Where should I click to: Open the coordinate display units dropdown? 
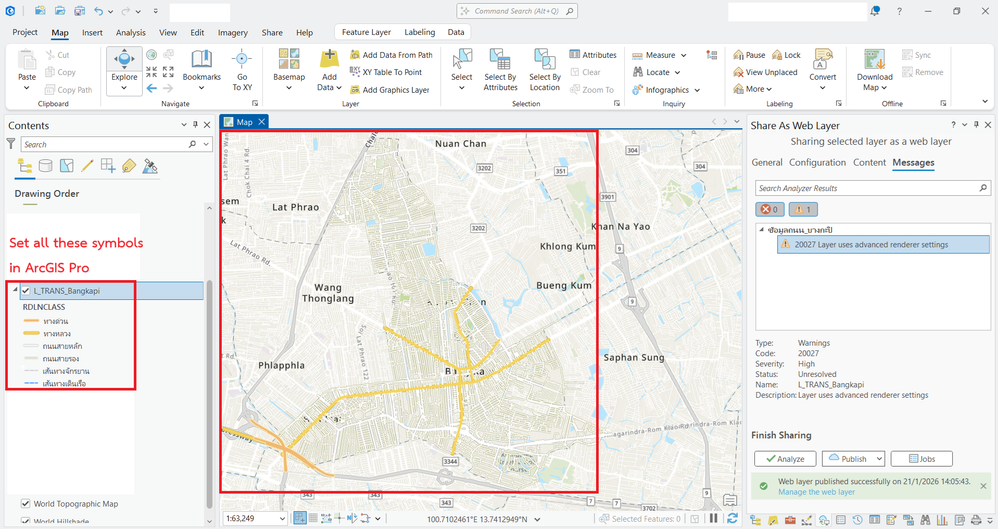[x=537, y=519]
